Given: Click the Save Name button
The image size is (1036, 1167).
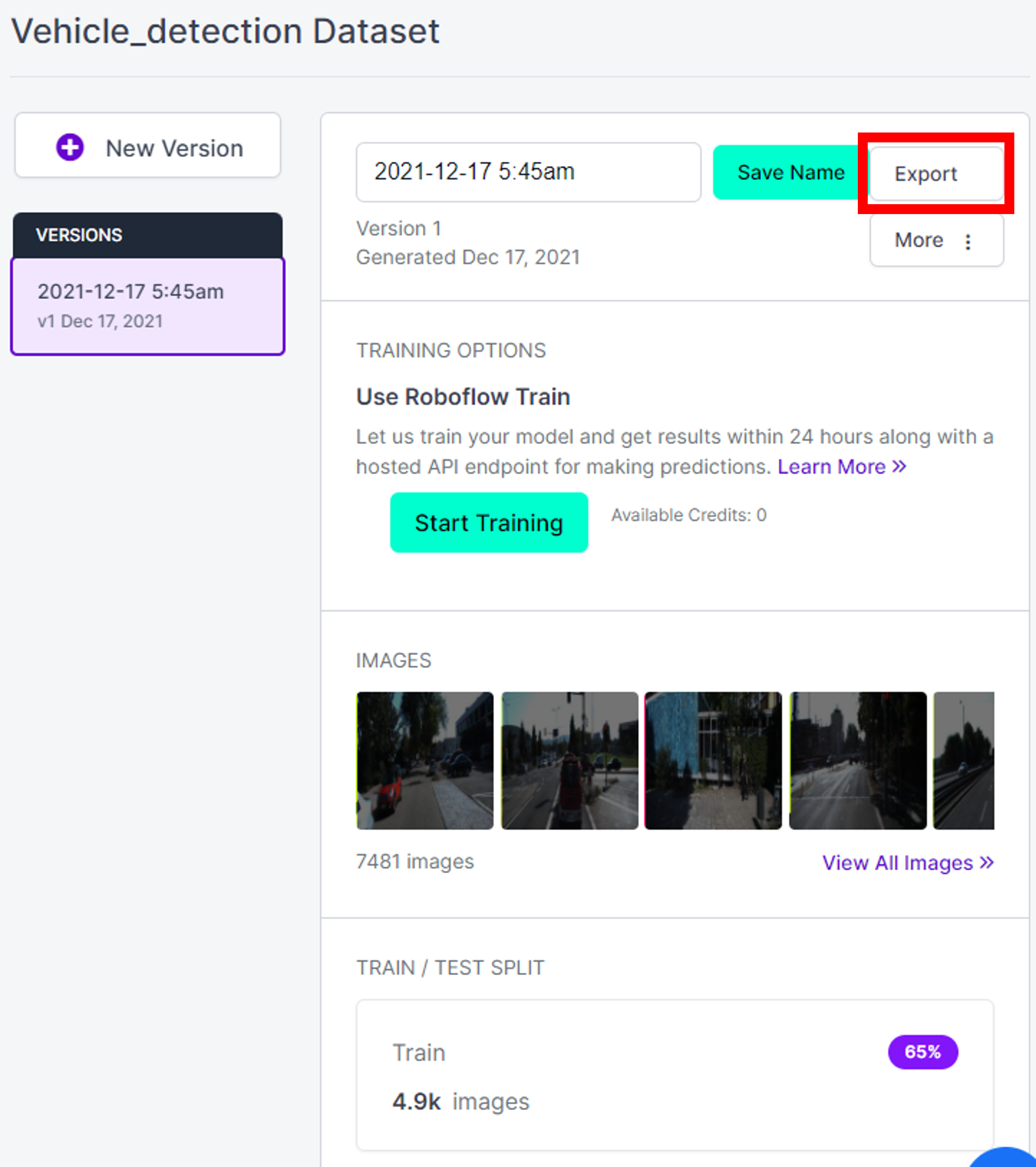Looking at the screenshot, I should click(790, 173).
